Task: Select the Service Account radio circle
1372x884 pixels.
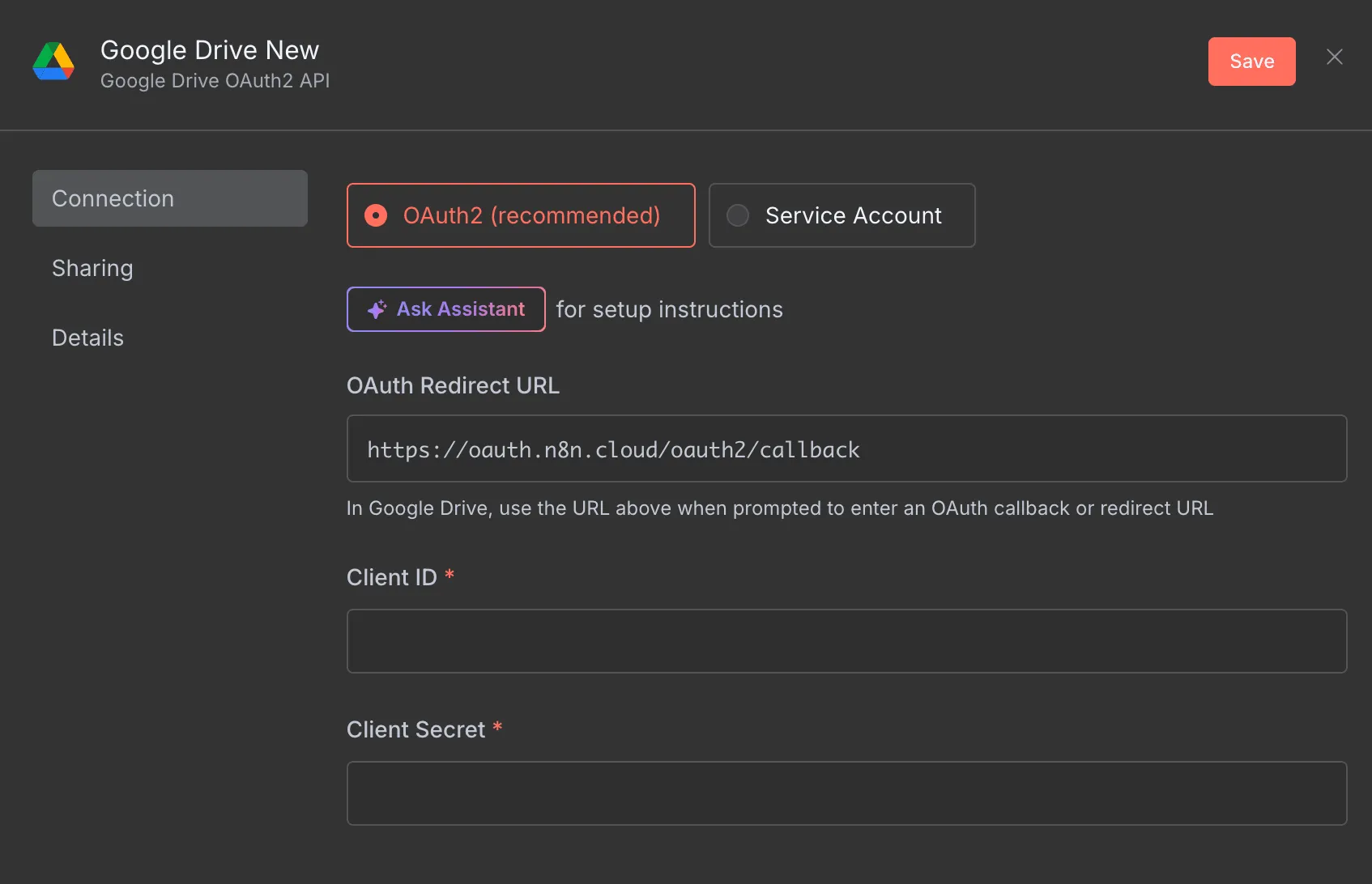Action: point(737,215)
